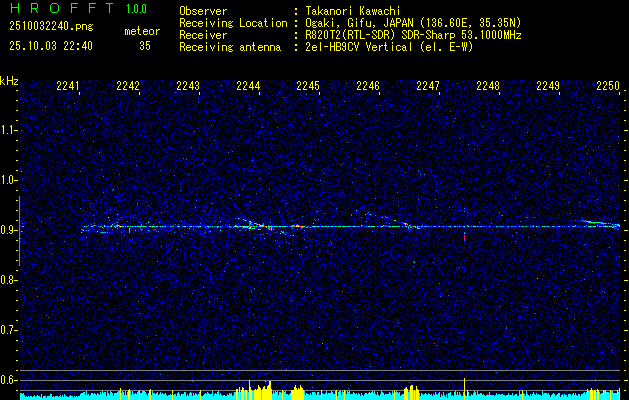Viewport: 629px width, 400px height.
Task: Click the yellow power burst under 2244
Action: [x=254, y=390]
